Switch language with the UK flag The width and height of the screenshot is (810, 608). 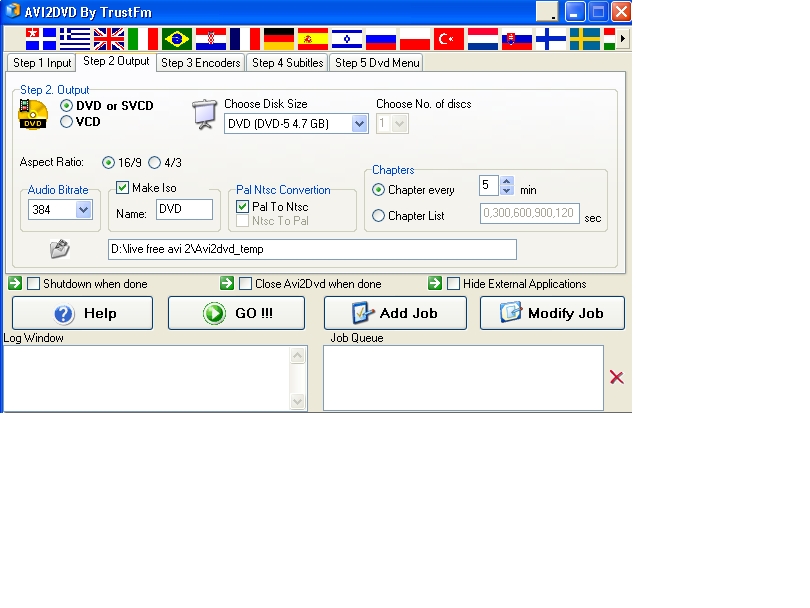click(x=109, y=39)
